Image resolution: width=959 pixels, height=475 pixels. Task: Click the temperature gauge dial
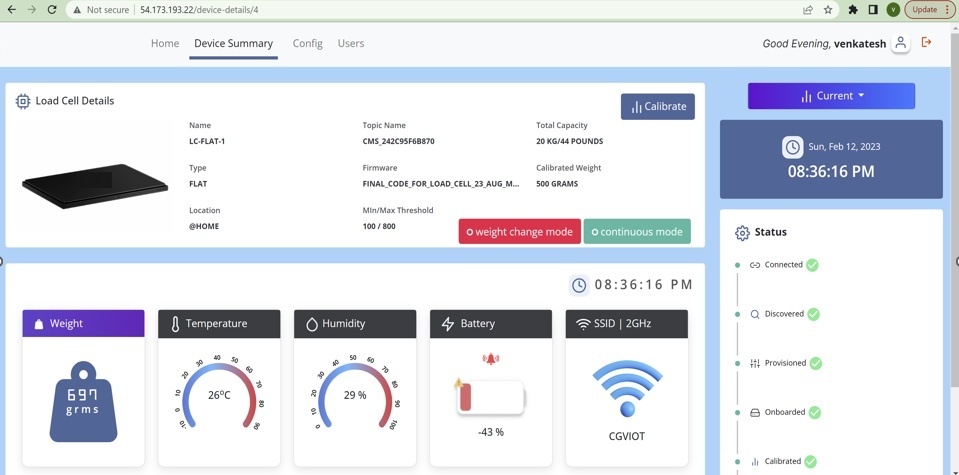(219, 395)
